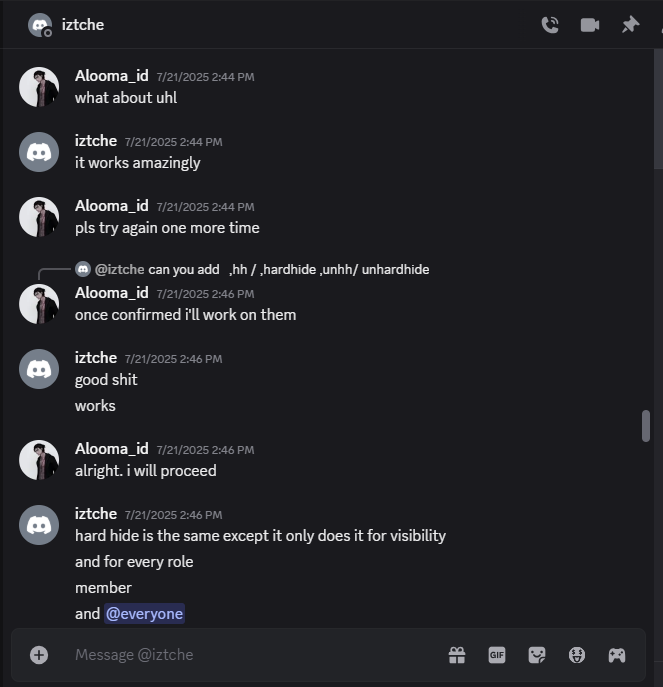Open the GIF picker
Viewport: 663px width, 687px height.
[x=497, y=655]
